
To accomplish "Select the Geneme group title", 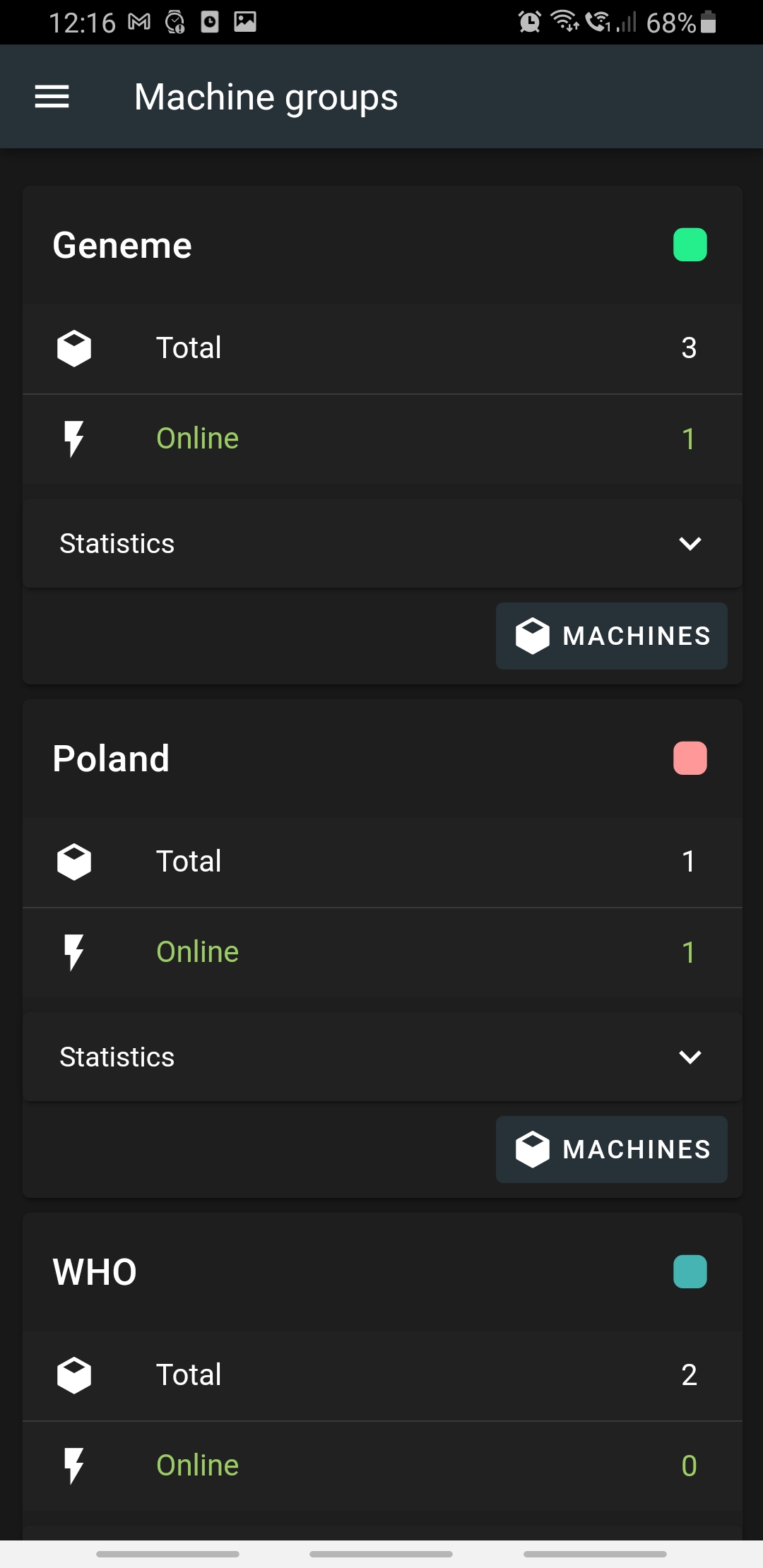I will [122, 246].
